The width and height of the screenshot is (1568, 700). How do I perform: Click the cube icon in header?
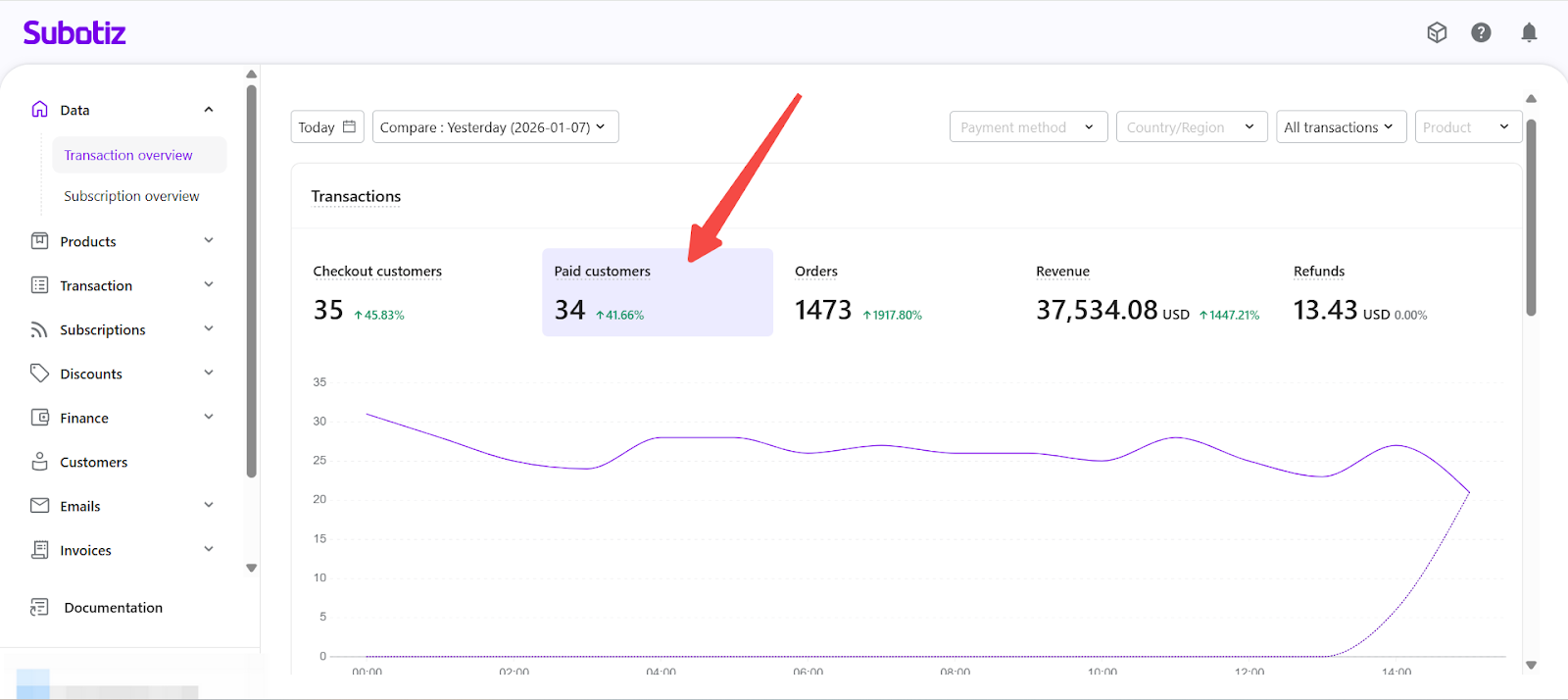click(x=1437, y=33)
